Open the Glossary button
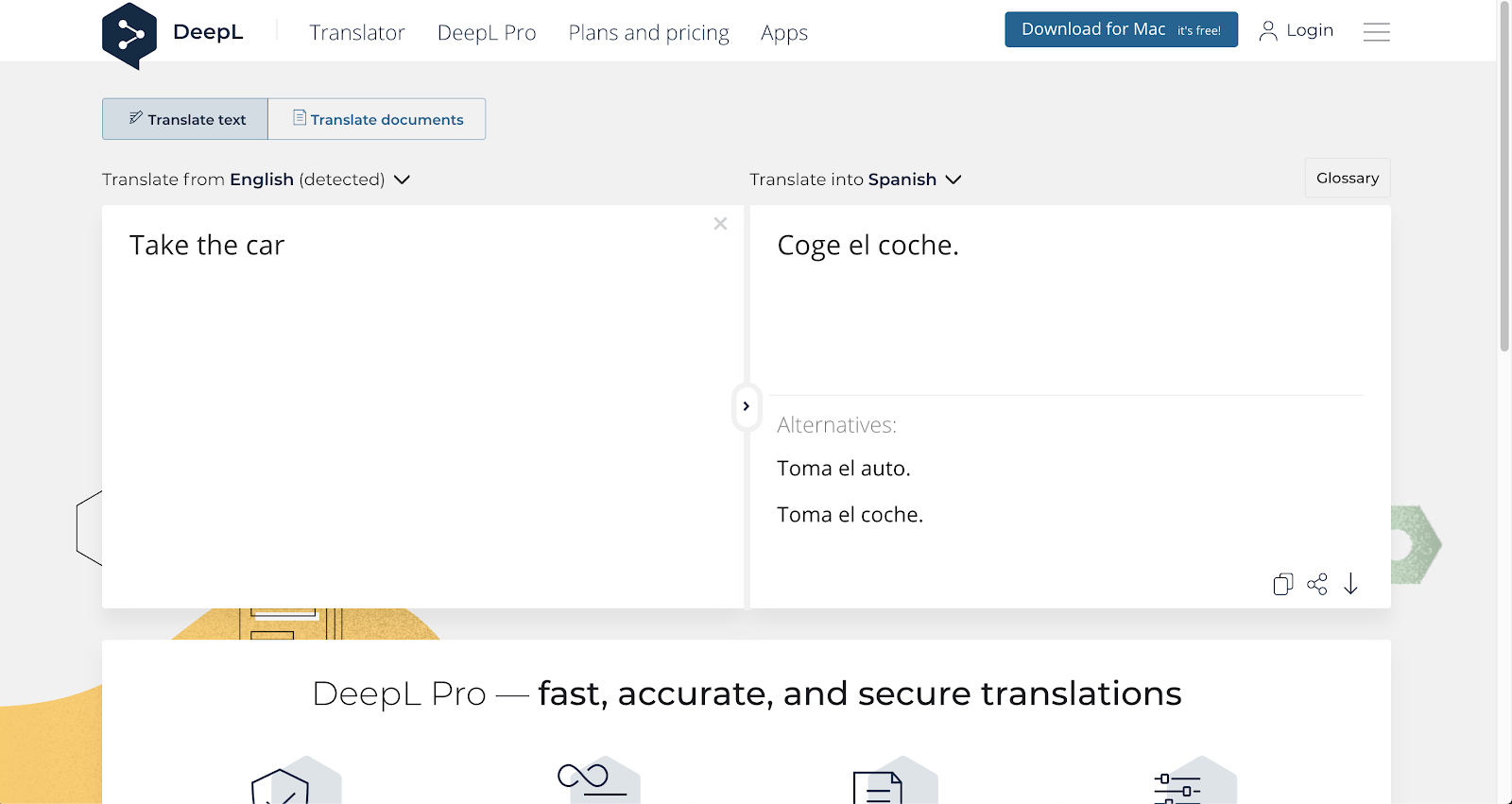This screenshot has height=804, width=1512. pyautogui.click(x=1348, y=178)
